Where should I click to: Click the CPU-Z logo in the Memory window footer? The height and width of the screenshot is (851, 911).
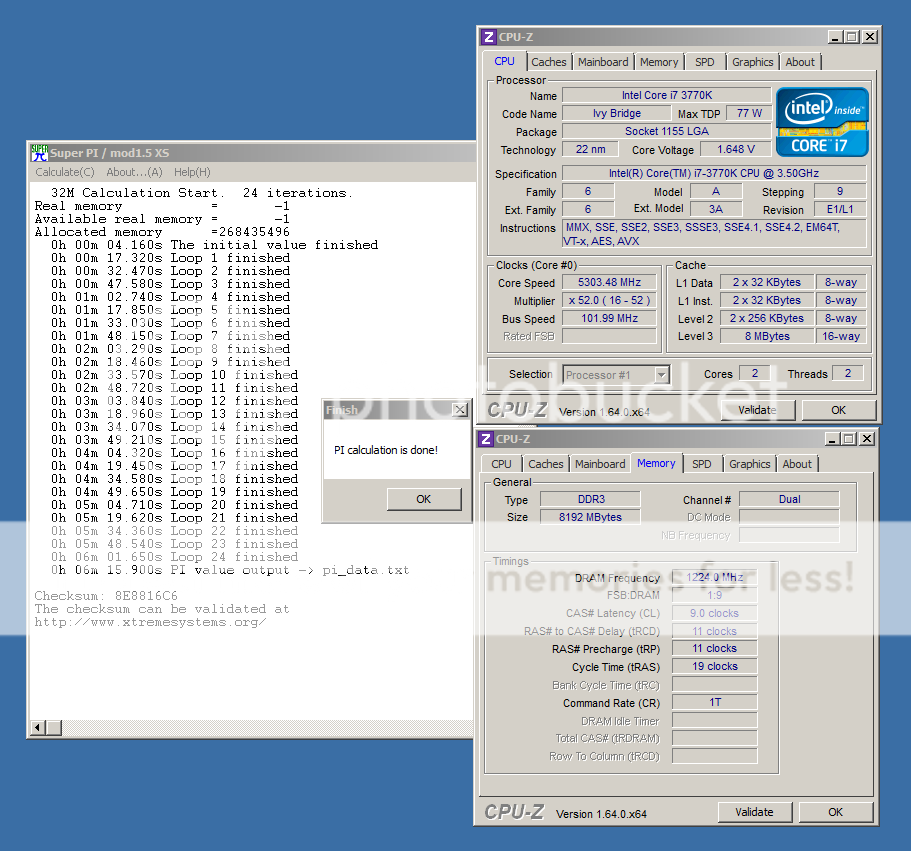[x=516, y=811]
